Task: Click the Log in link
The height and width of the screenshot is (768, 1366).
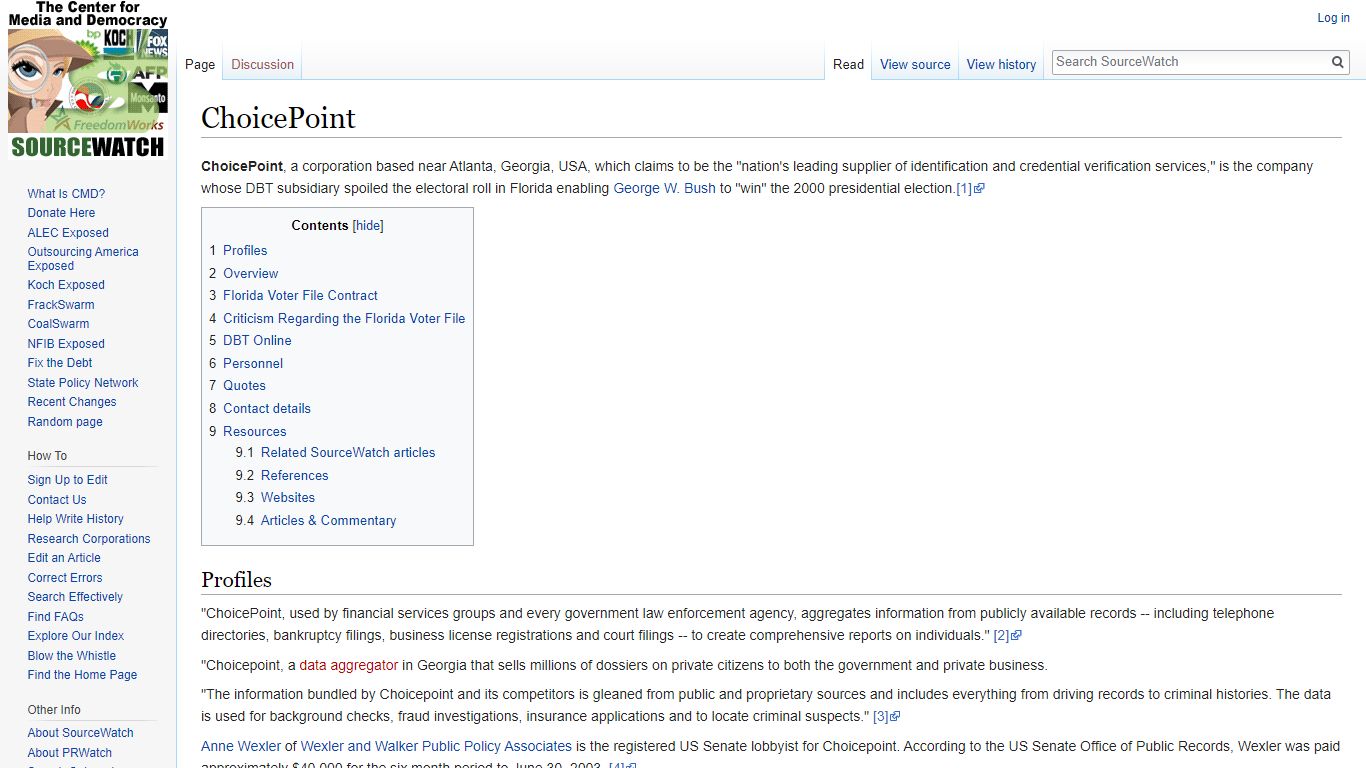Action: pos(1333,18)
